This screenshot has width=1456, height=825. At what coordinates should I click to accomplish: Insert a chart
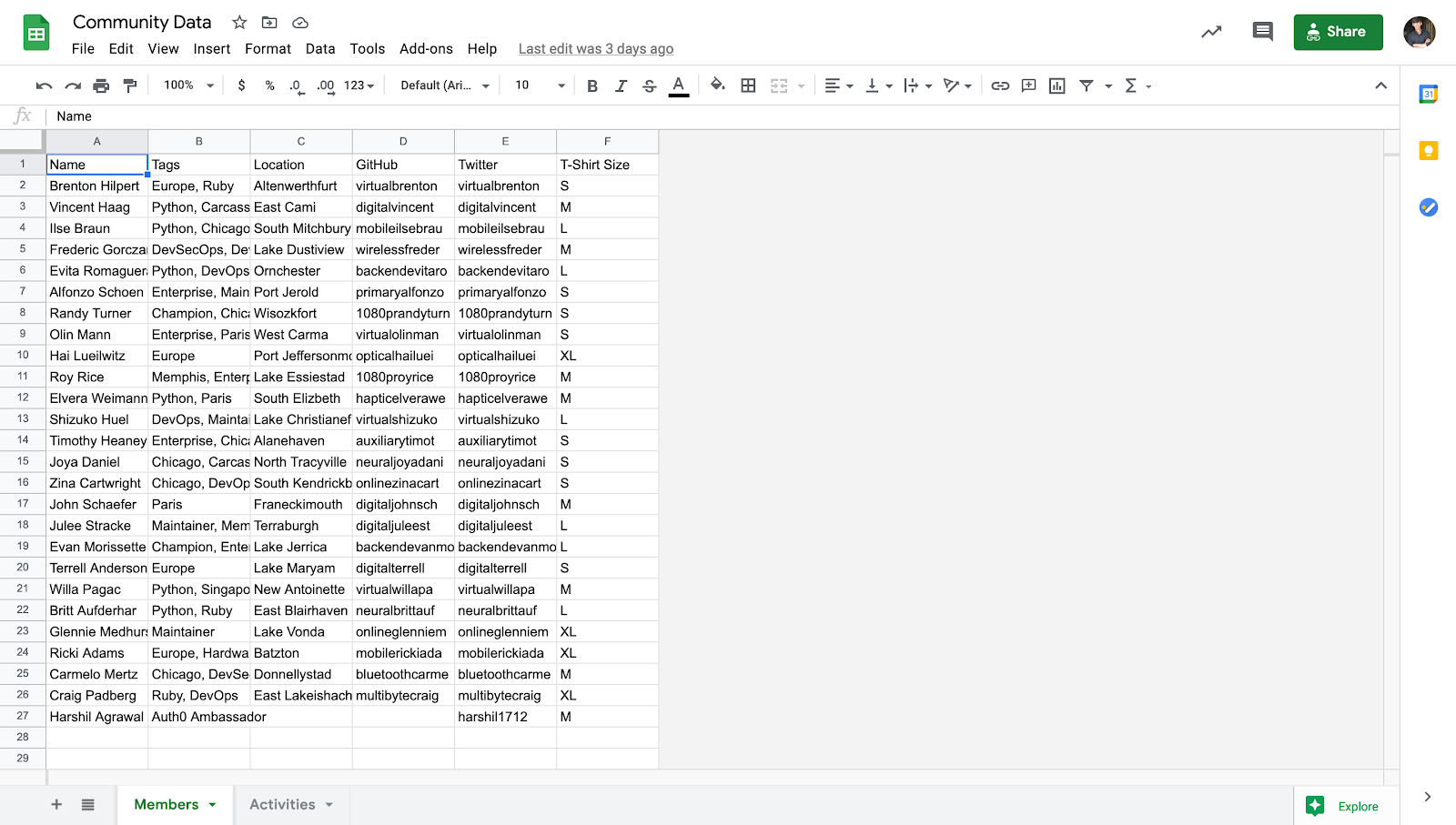[x=1056, y=85]
